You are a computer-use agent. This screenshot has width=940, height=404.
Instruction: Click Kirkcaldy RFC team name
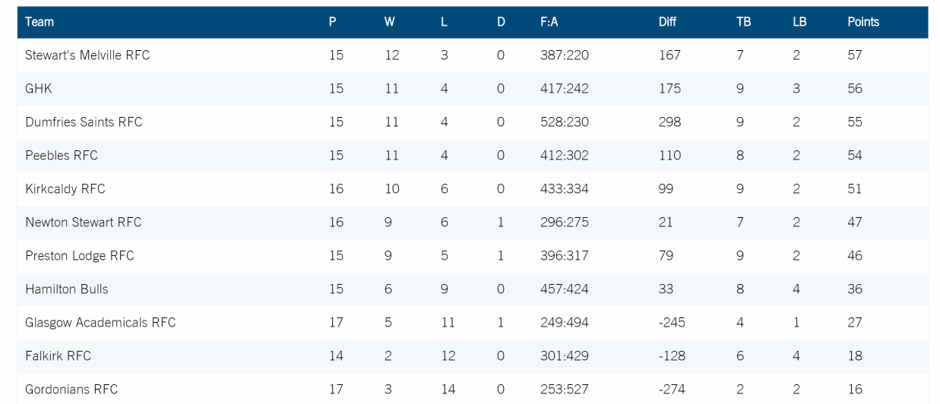point(65,189)
